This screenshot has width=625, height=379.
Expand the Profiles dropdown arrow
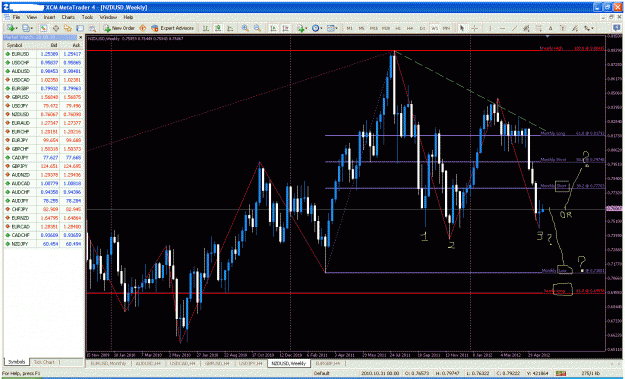click(32, 28)
